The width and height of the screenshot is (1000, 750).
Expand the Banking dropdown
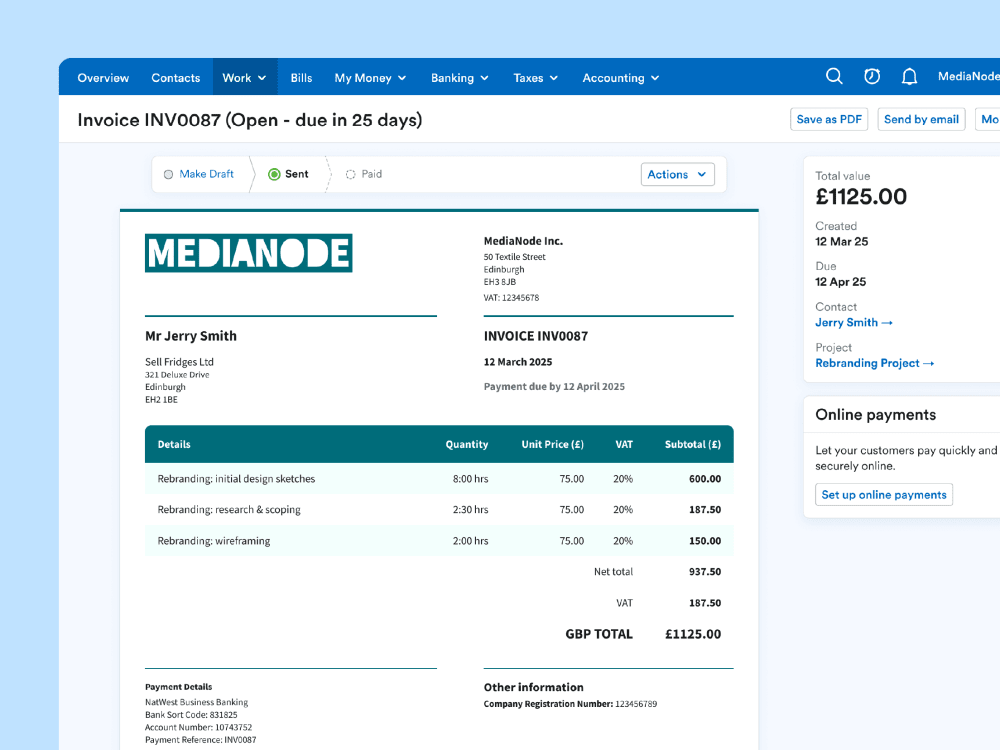459,77
